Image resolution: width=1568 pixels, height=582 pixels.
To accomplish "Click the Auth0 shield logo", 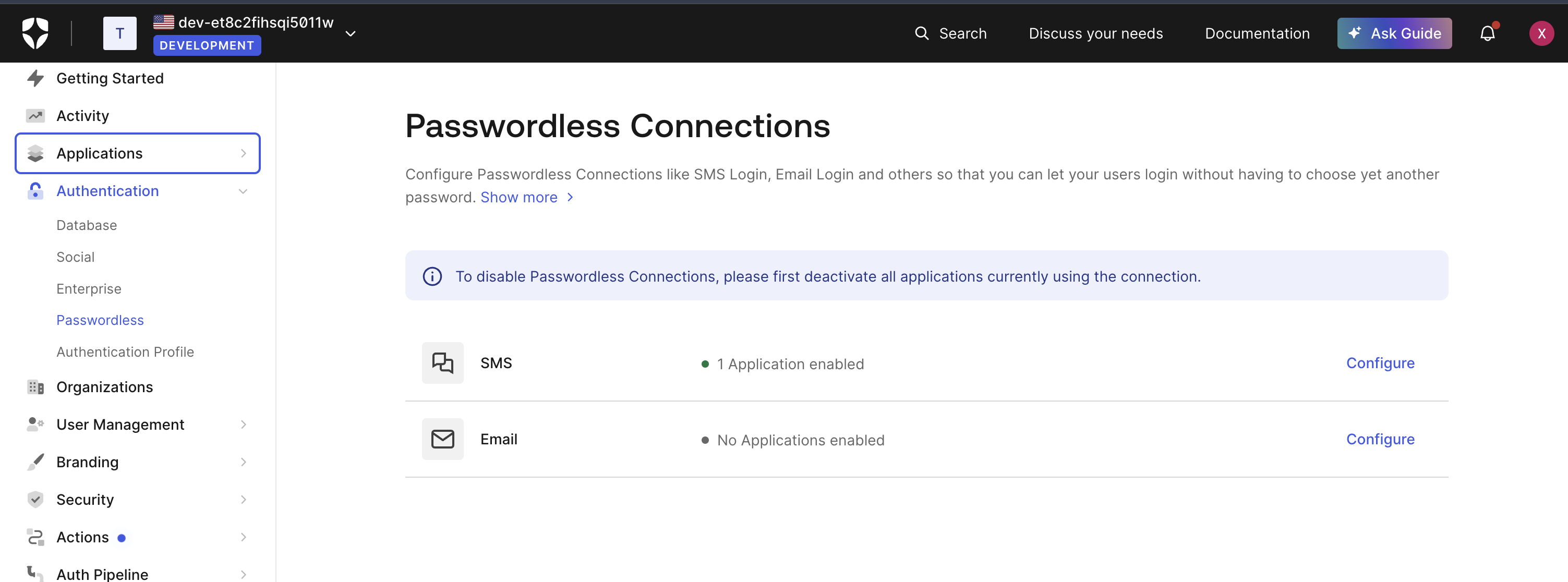I will click(35, 33).
